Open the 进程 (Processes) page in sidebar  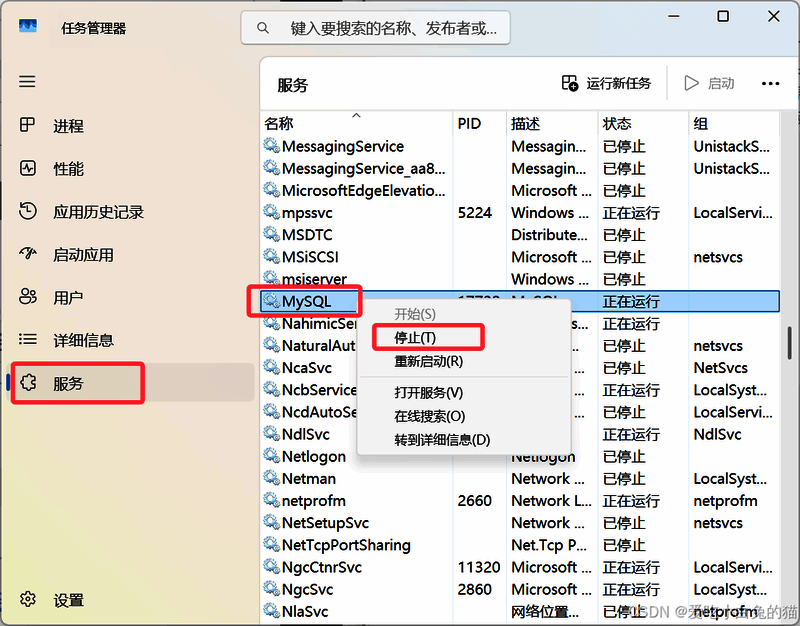pyautogui.click(x=58, y=125)
